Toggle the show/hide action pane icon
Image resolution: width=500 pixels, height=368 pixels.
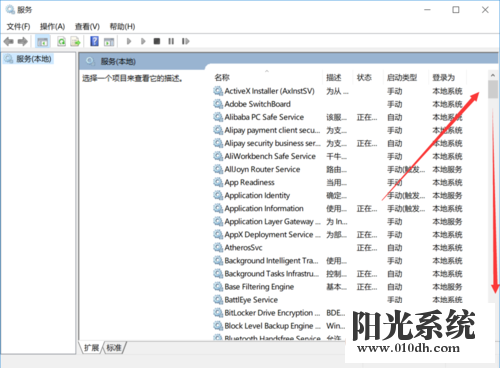109,42
